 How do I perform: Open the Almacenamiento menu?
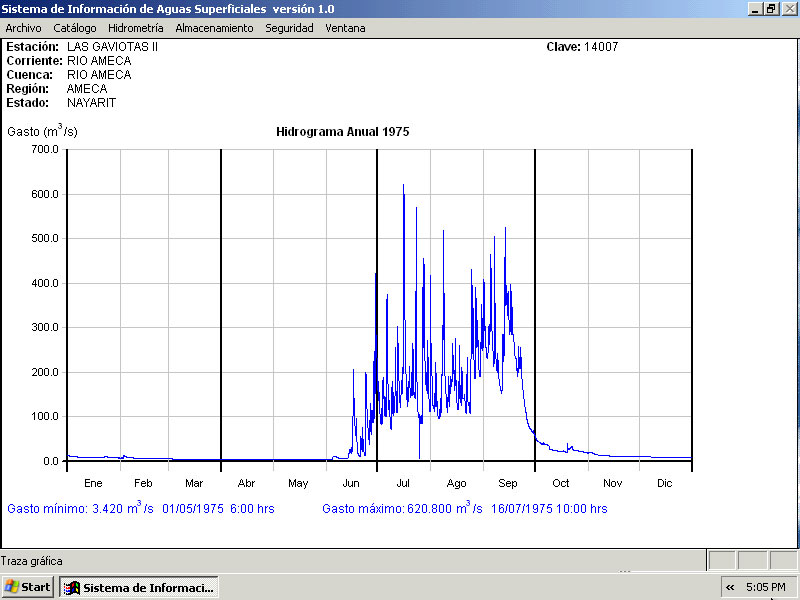214,28
